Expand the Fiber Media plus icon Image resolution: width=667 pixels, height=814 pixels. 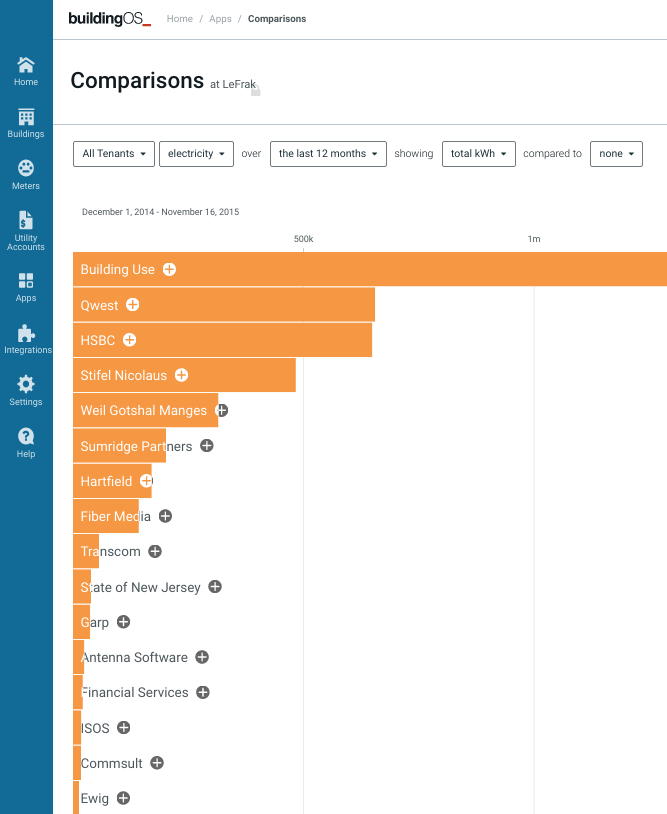166,516
